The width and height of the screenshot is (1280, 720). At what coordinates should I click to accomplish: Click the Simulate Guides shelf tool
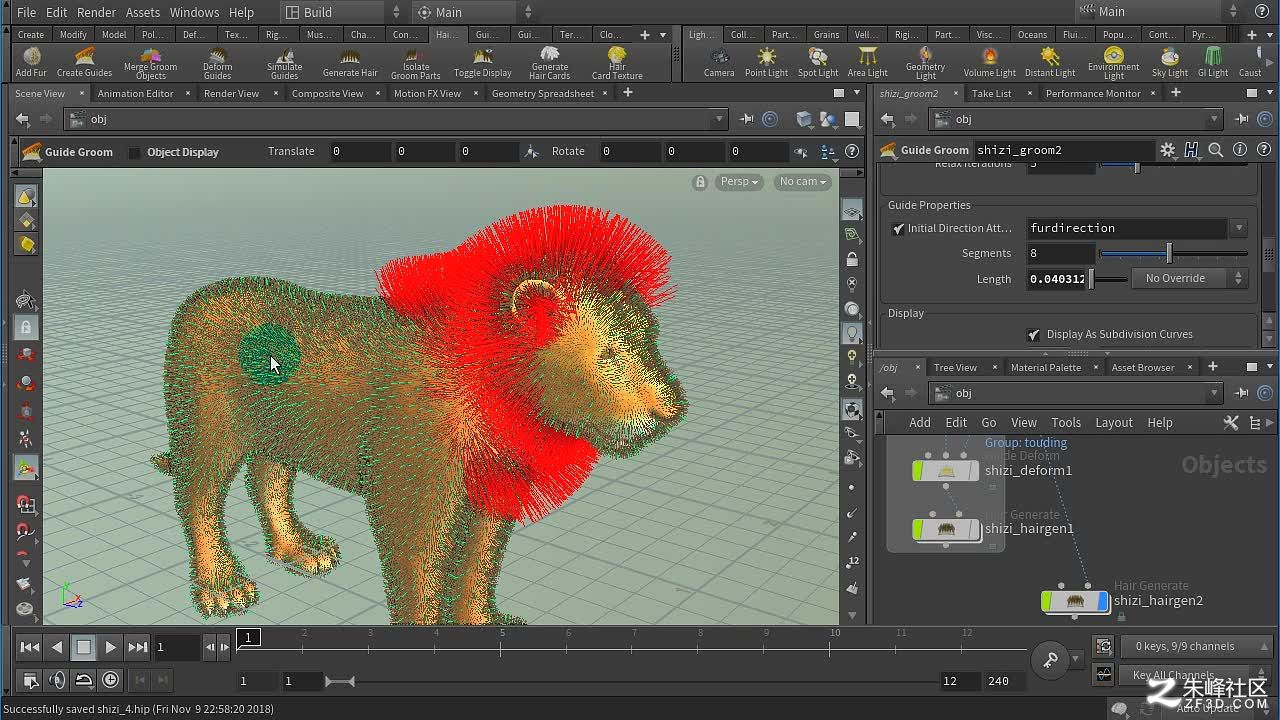click(x=284, y=63)
